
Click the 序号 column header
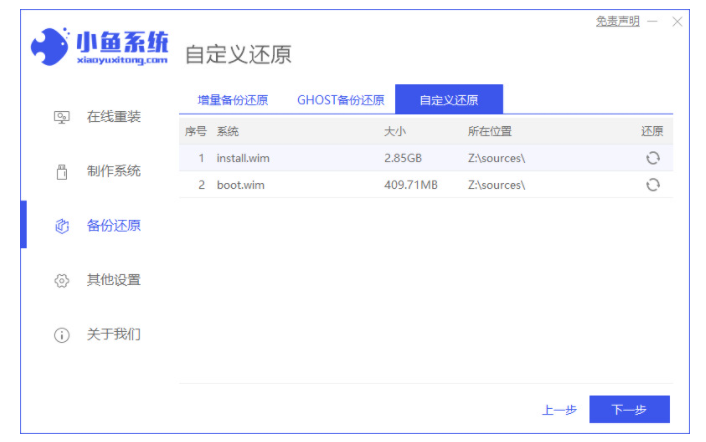pyautogui.click(x=195, y=131)
